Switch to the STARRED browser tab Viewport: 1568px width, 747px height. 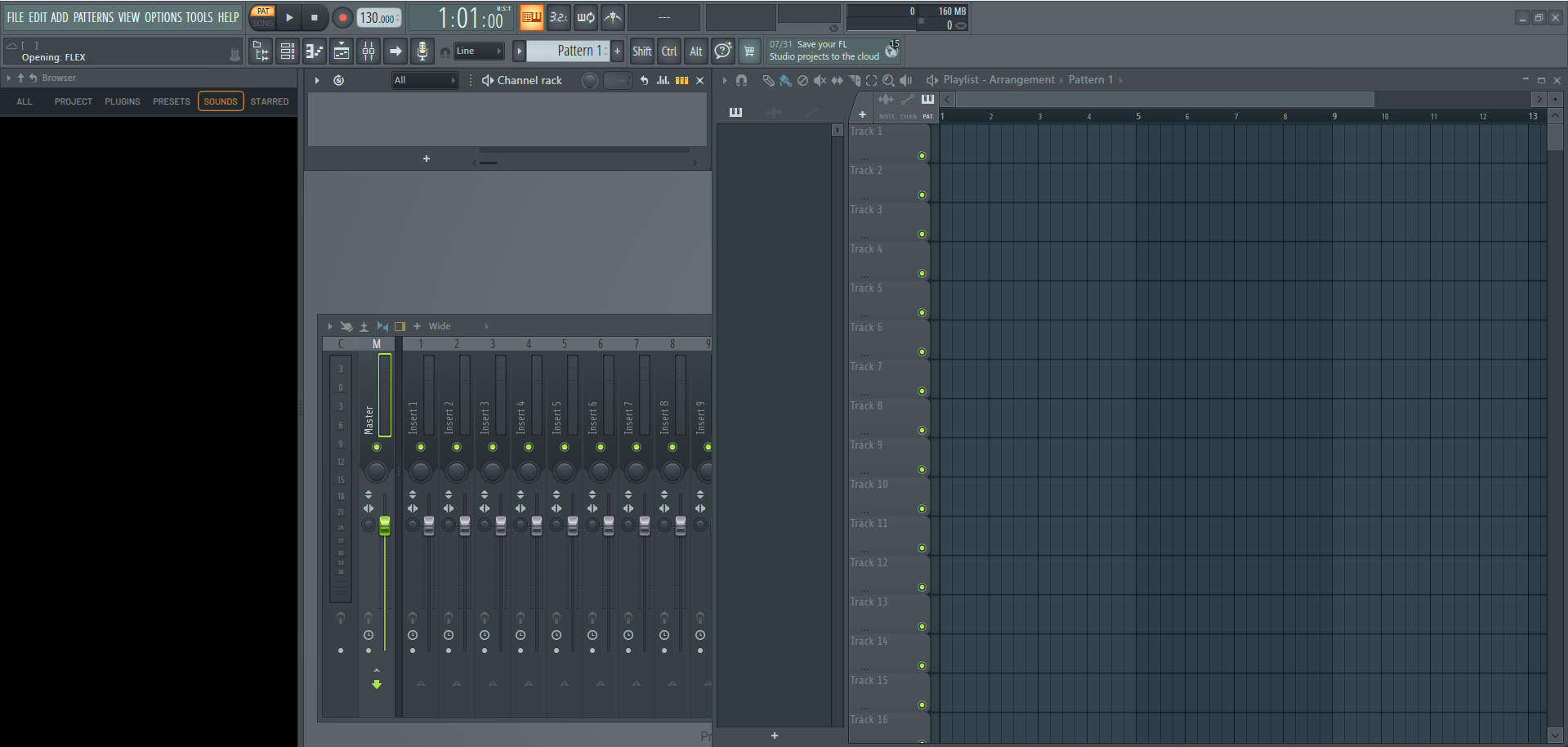point(270,101)
